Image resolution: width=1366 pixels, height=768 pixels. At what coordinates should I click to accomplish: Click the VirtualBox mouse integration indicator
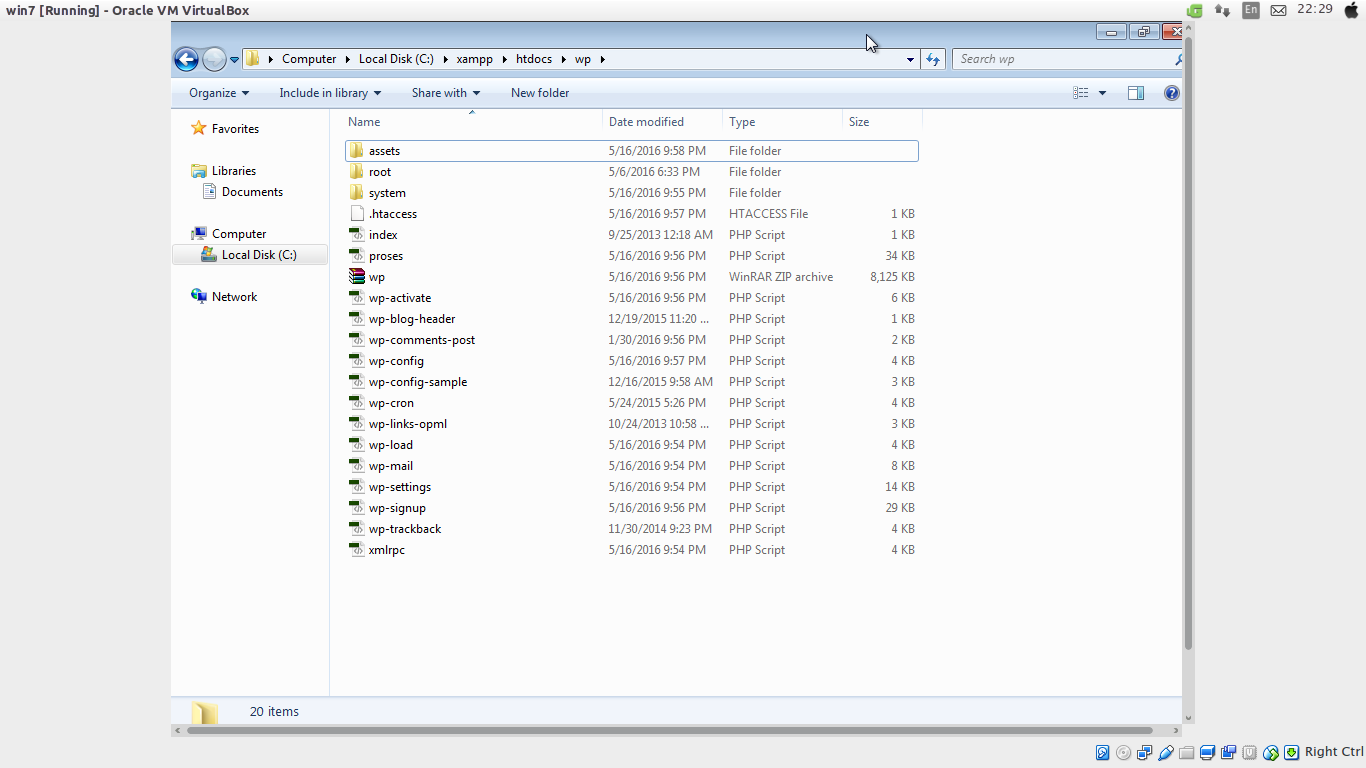1270,752
